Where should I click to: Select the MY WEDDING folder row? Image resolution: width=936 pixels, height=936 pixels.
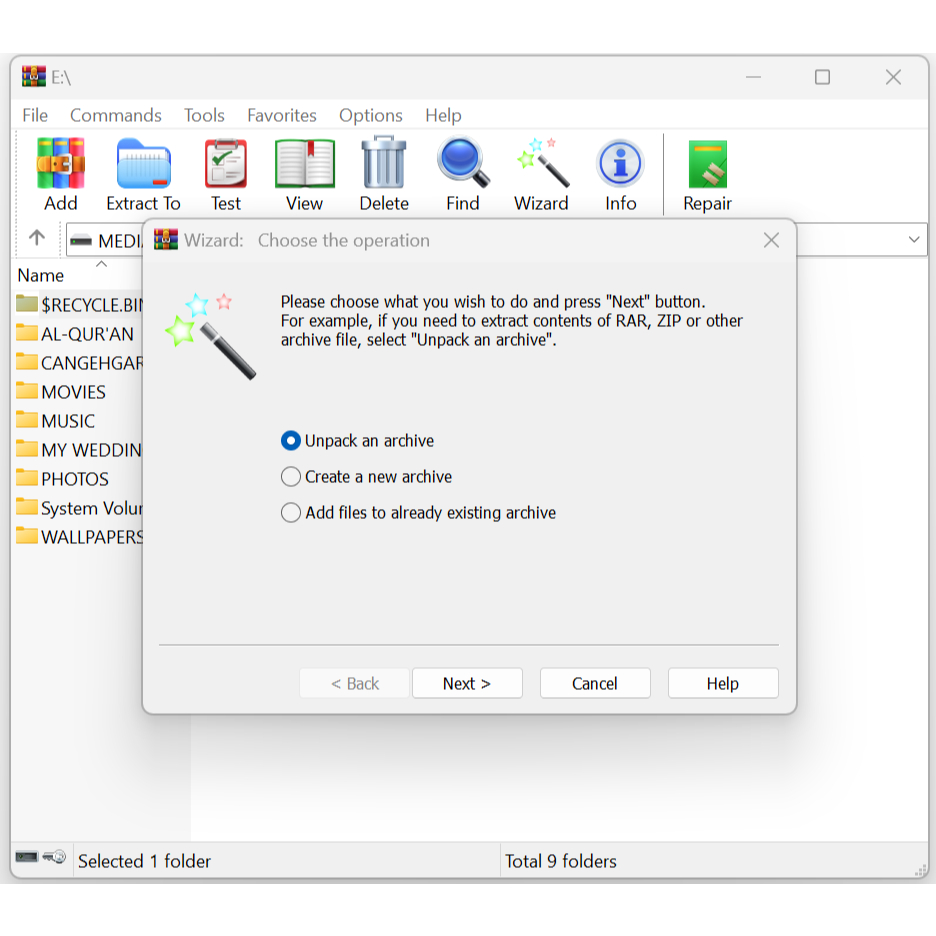tap(79, 449)
